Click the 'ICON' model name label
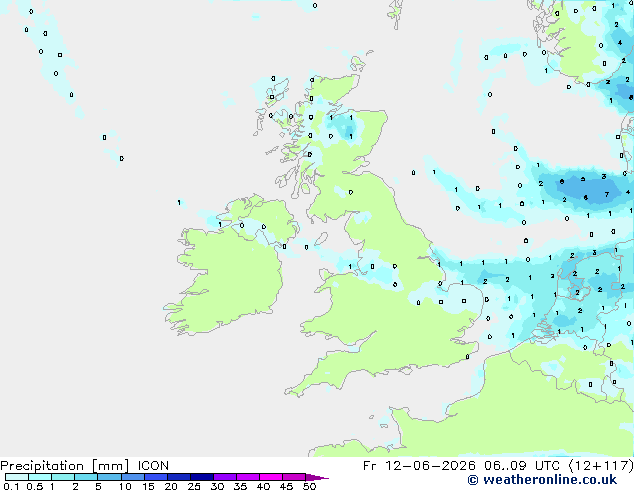The width and height of the screenshot is (634, 490). 153,466
